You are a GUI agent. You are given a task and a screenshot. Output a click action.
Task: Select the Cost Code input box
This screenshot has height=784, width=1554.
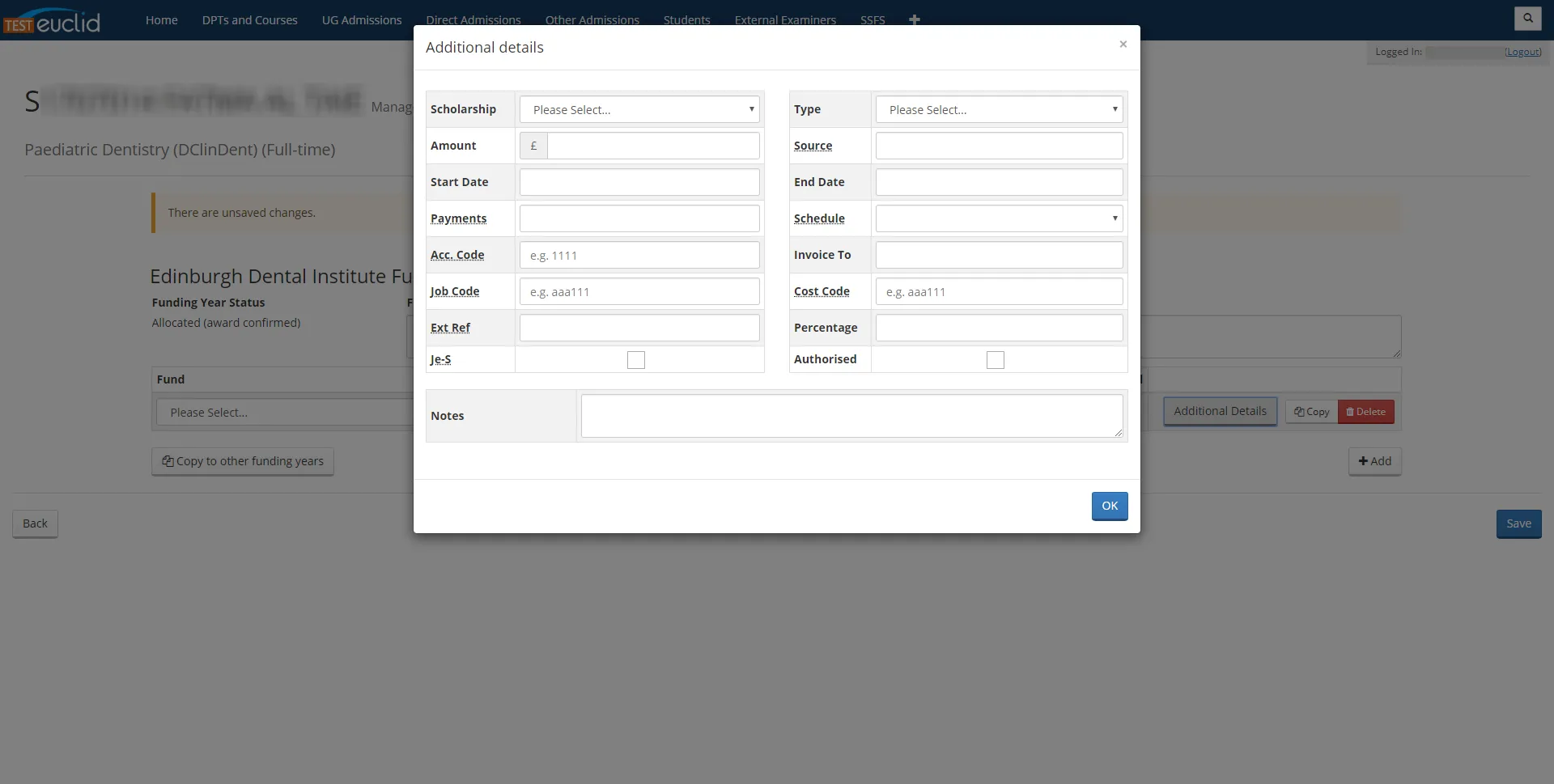click(999, 291)
